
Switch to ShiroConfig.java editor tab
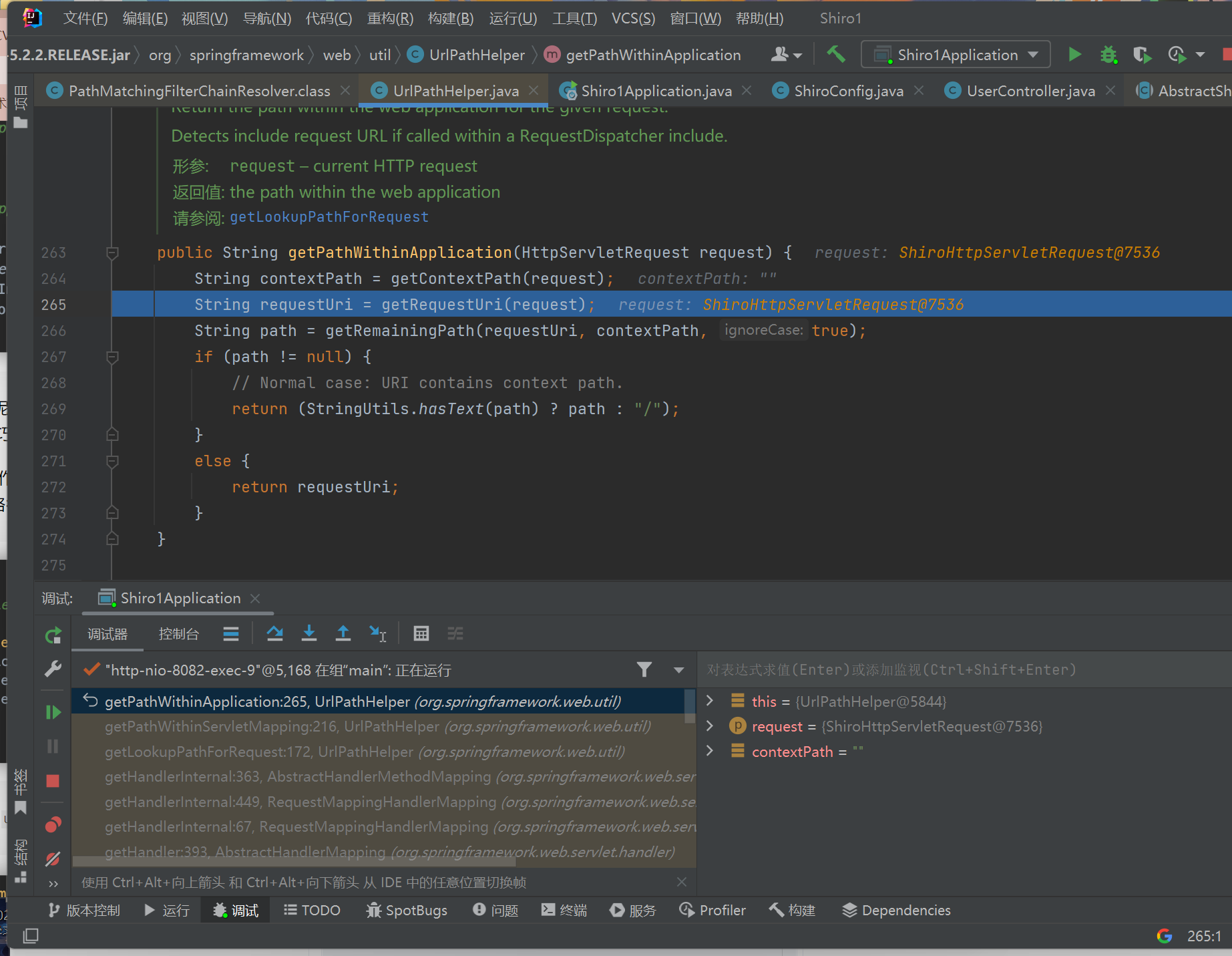coord(848,91)
